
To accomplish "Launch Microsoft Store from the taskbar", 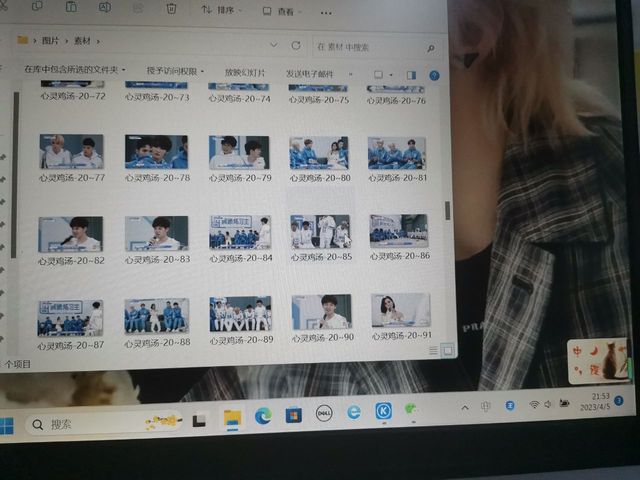I will (294, 414).
